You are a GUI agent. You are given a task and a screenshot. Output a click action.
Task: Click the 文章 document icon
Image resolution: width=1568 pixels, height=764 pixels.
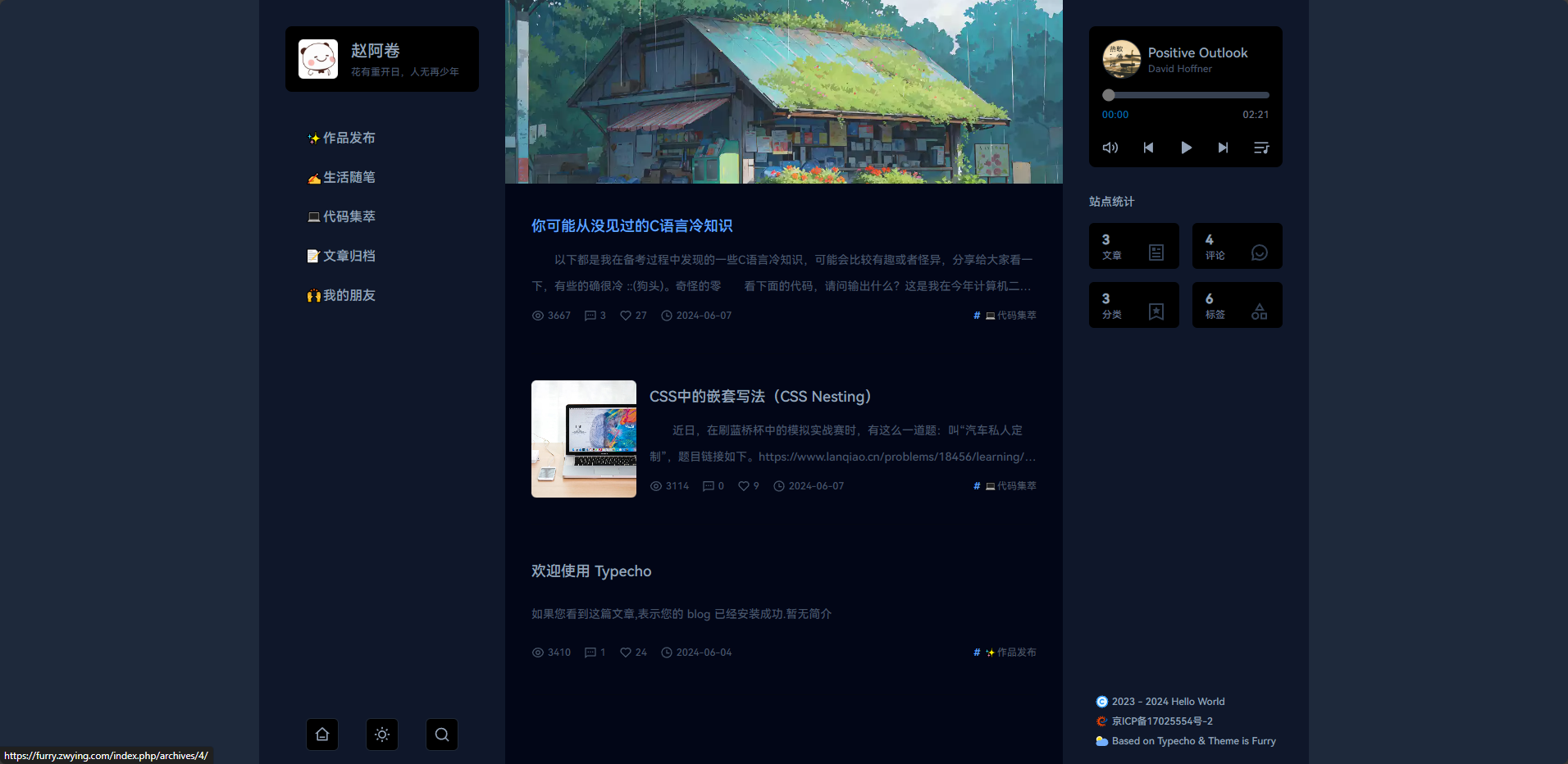point(1156,252)
